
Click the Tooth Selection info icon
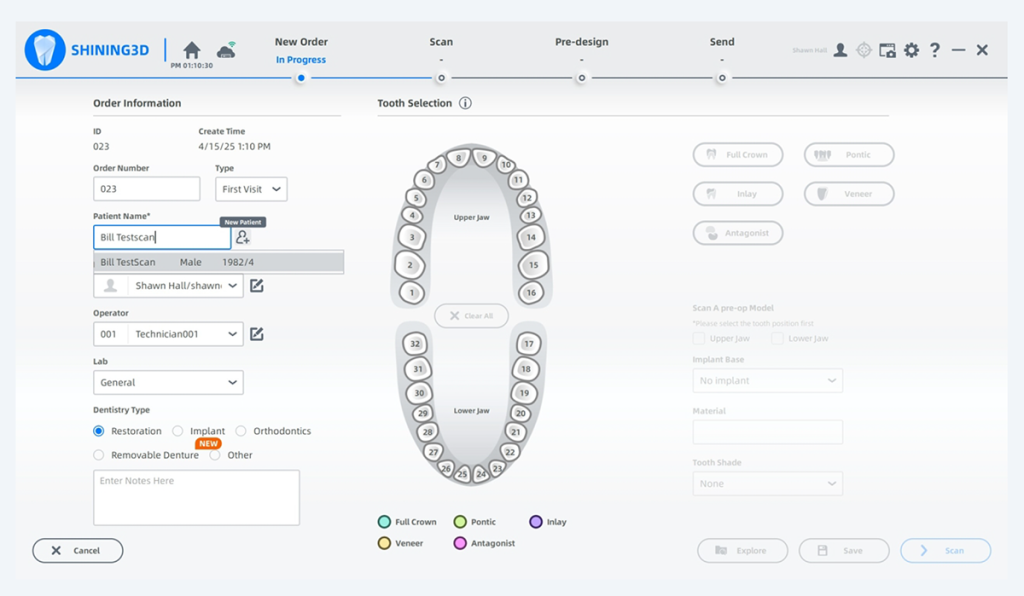click(465, 103)
